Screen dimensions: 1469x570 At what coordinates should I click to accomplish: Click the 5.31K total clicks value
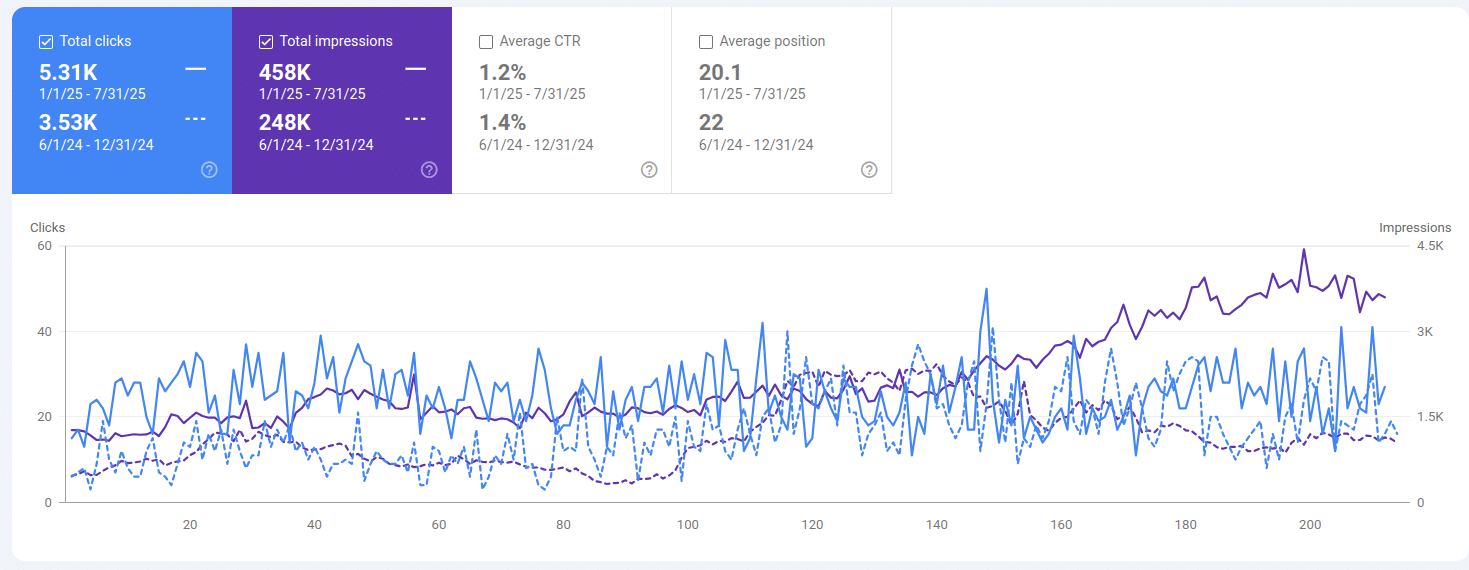[68, 72]
